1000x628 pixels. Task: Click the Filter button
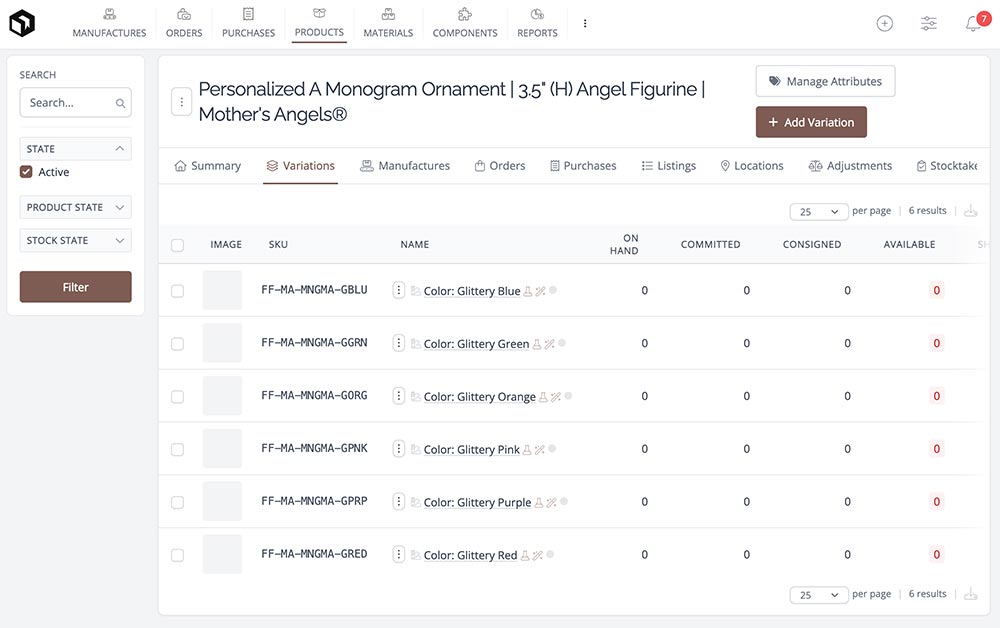point(75,287)
